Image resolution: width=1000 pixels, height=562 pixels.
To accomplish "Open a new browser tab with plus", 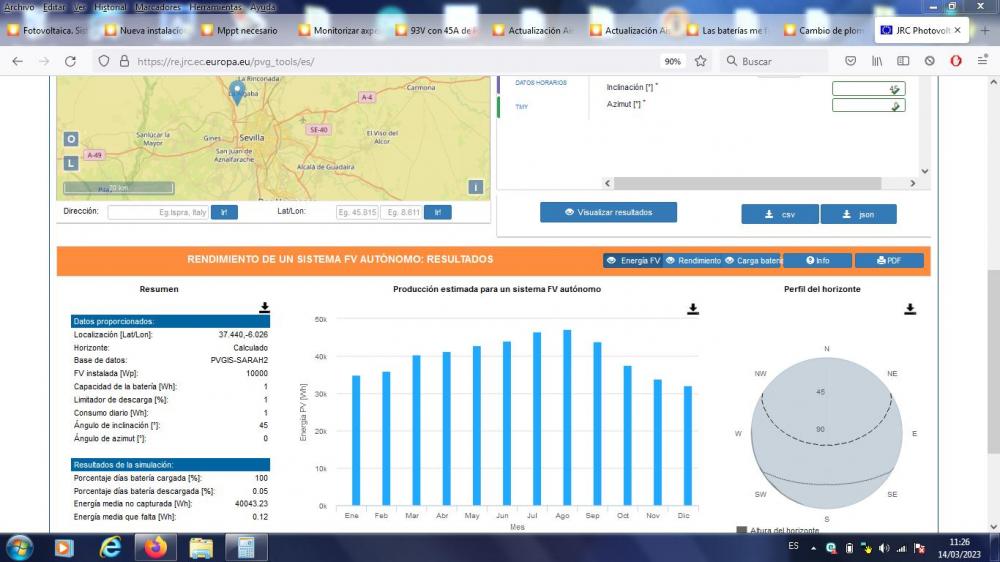I will pos(985,30).
